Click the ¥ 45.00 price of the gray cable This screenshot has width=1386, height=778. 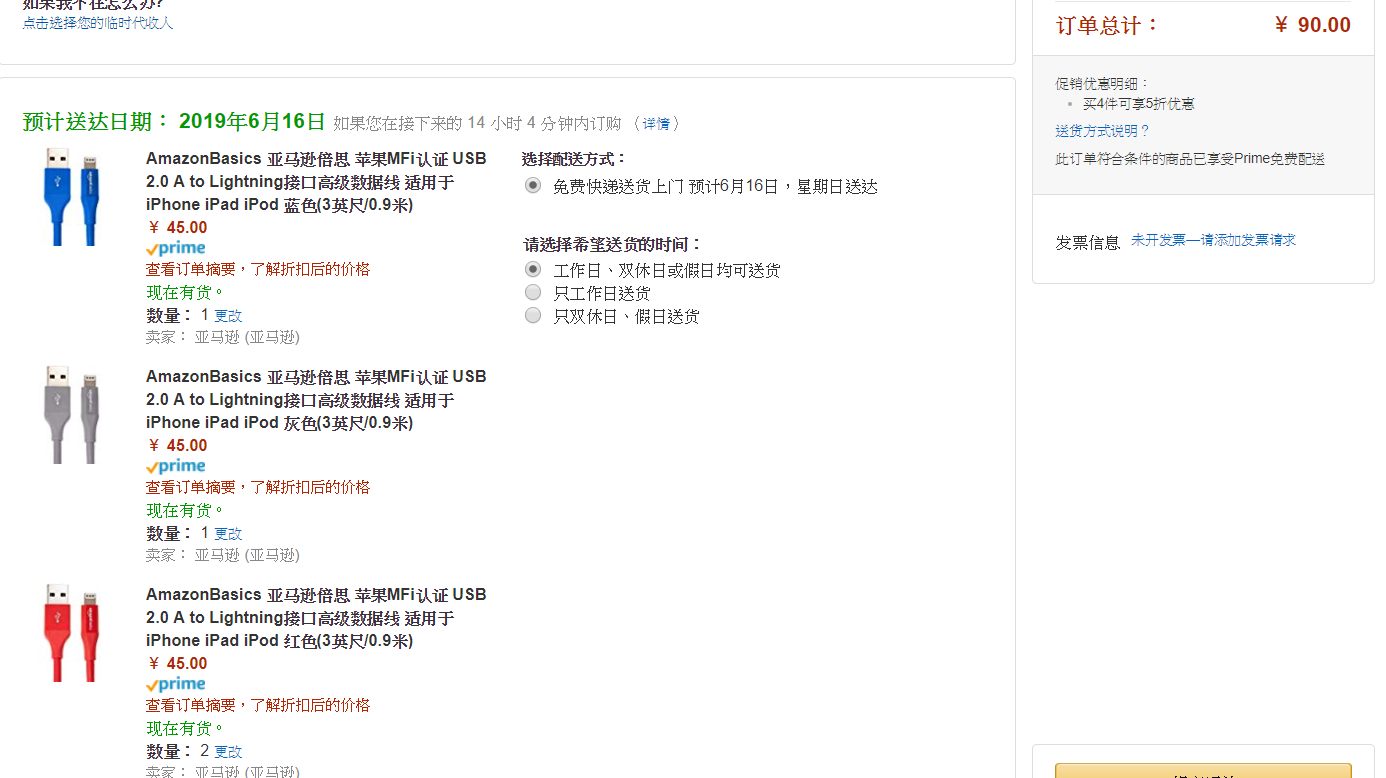point(177,445)
